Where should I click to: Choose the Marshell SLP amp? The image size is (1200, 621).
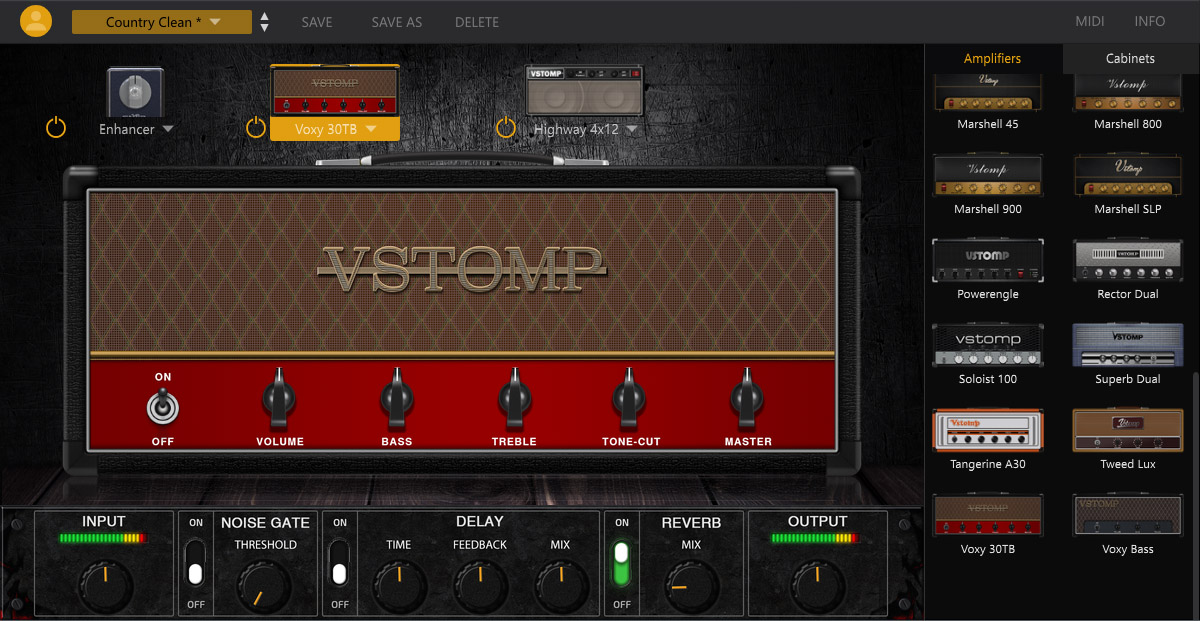[x=1127, y=175]
